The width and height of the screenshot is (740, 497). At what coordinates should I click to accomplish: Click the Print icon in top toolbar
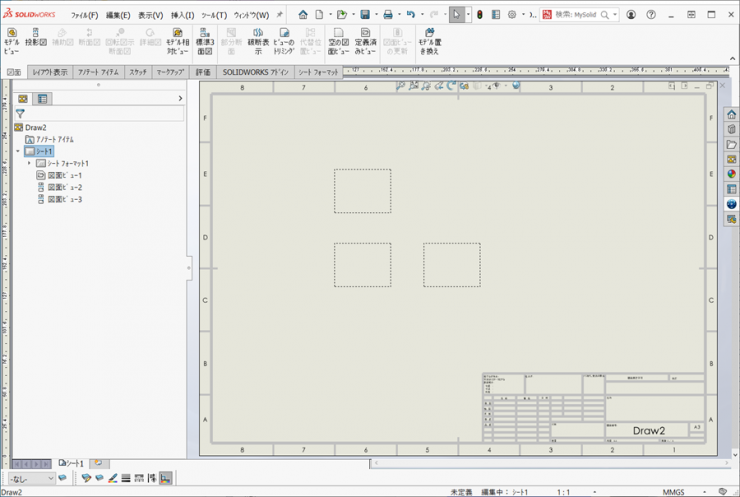click(x=388, y=15)
